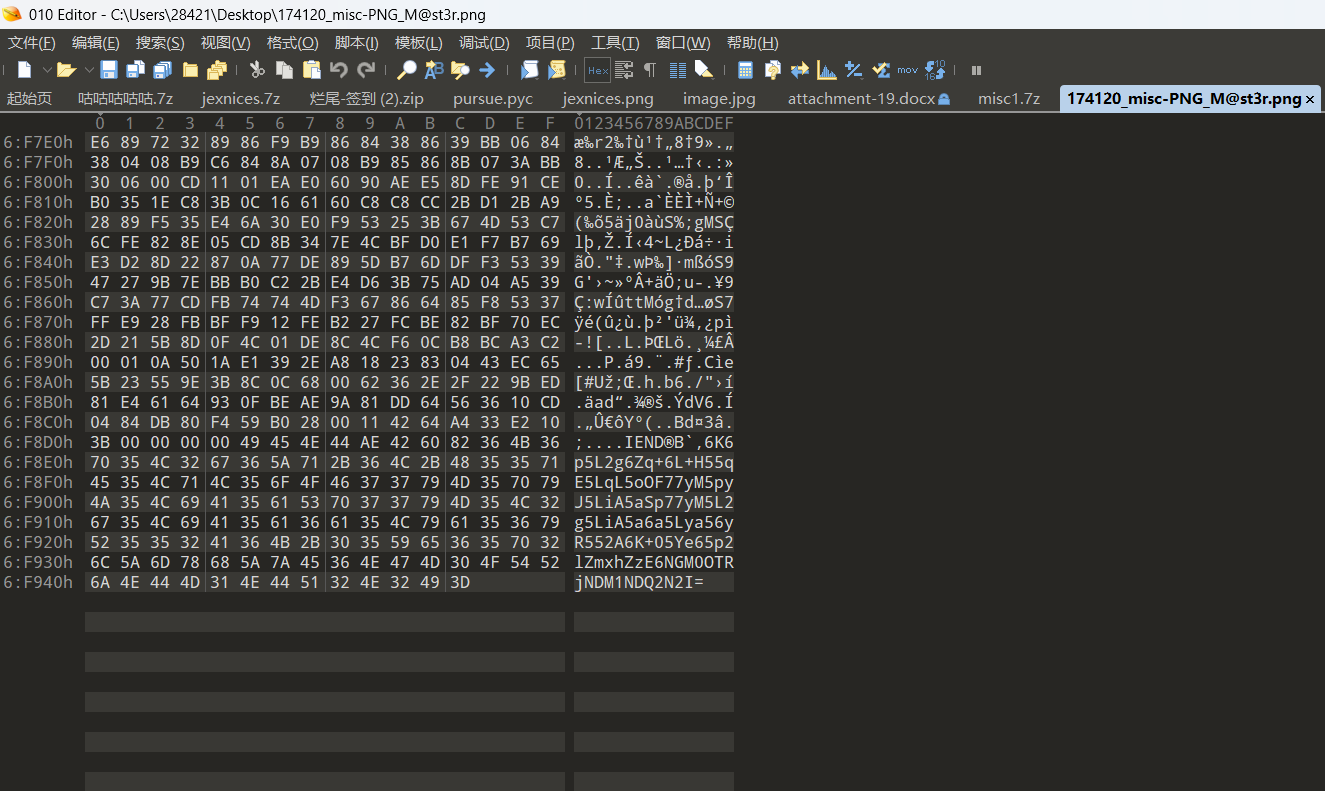Click the Save As icon
The height and width of the screenshot is (791, 1325).
coord(135,70)
